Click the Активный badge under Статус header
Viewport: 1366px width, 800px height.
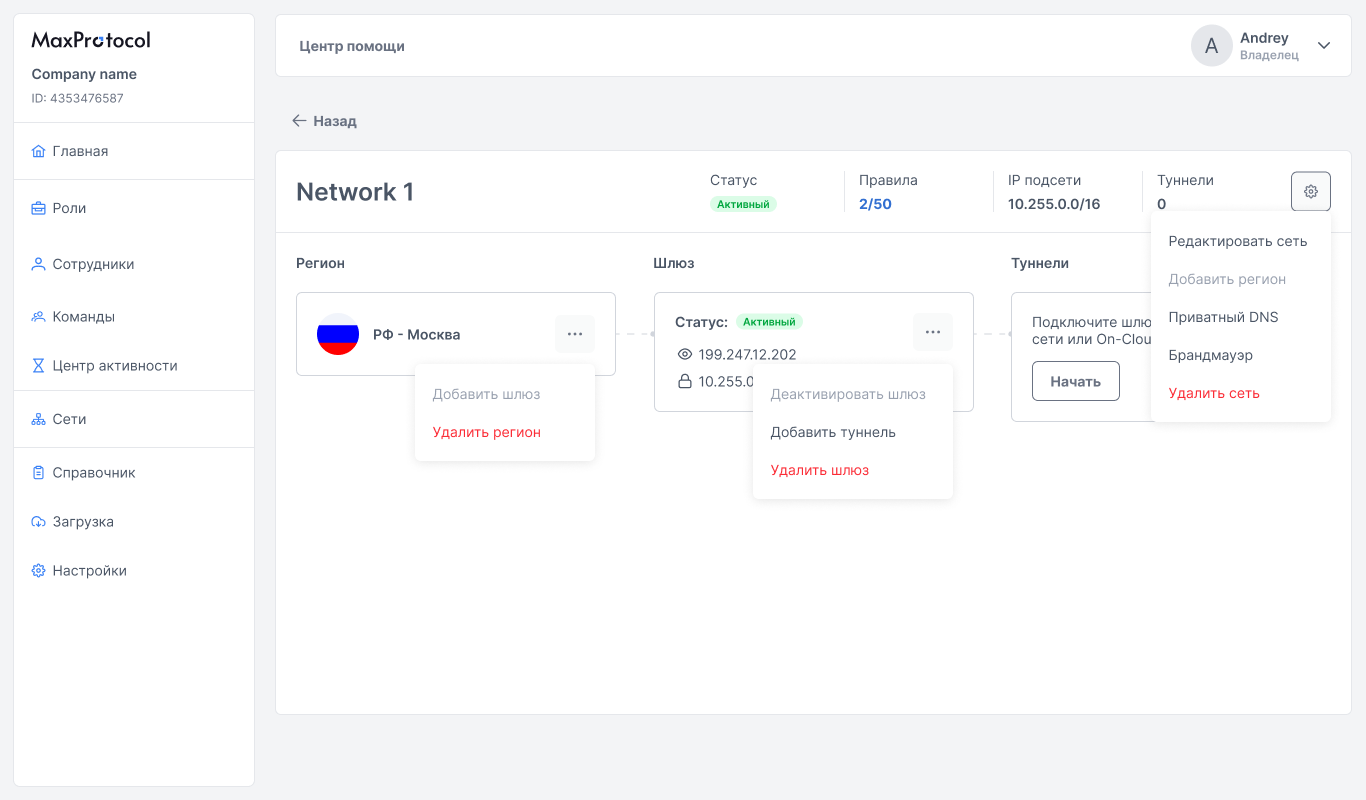coord(743,204)
